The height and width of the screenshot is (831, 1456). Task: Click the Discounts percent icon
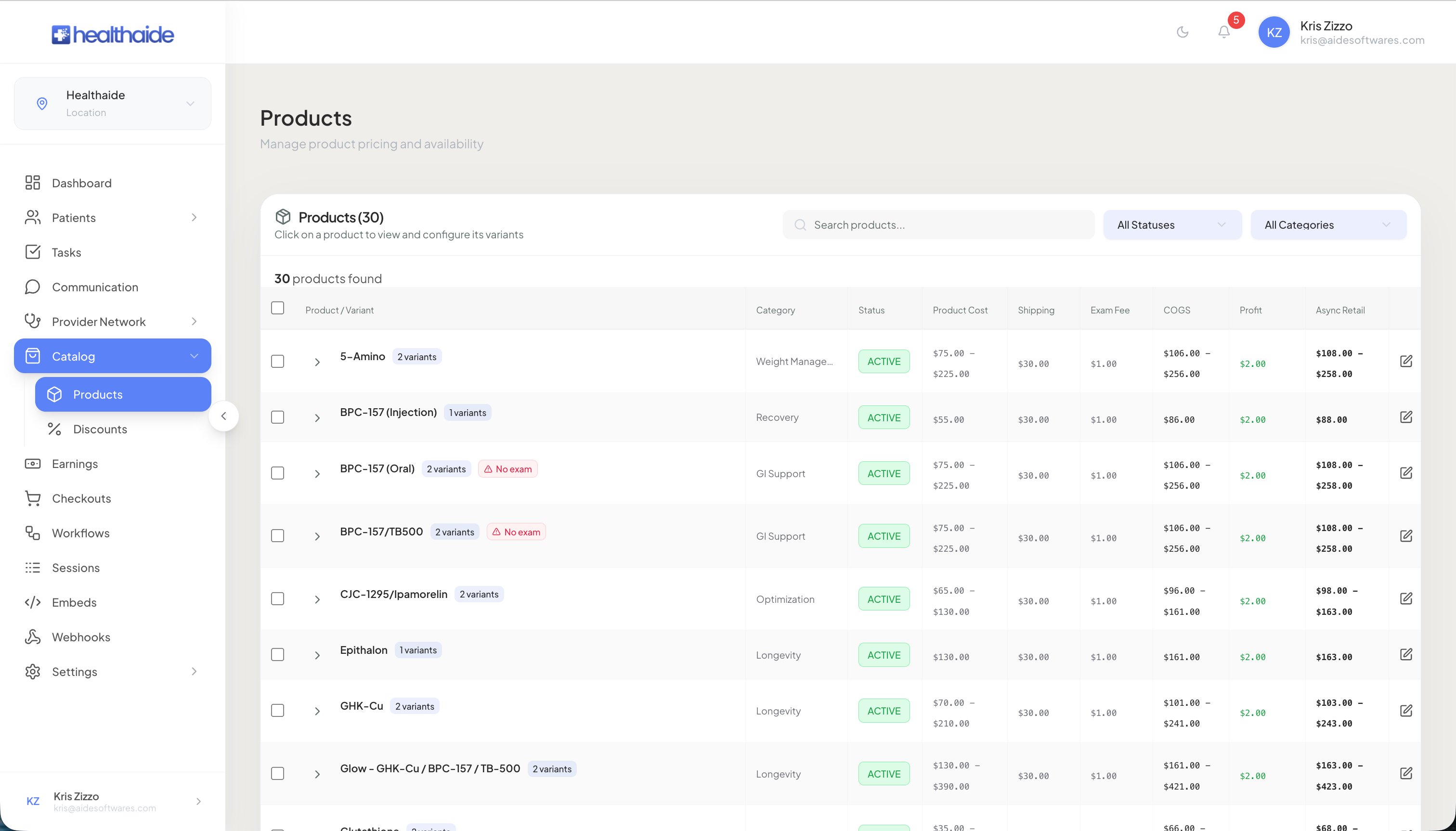[x=54, y=429]
